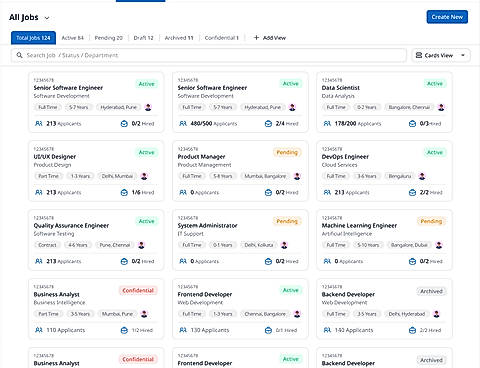The width and height of the screenshot is (480, 368).
Task: Click the Delhi, Kolkata location tag
Action: coord(259,245)
